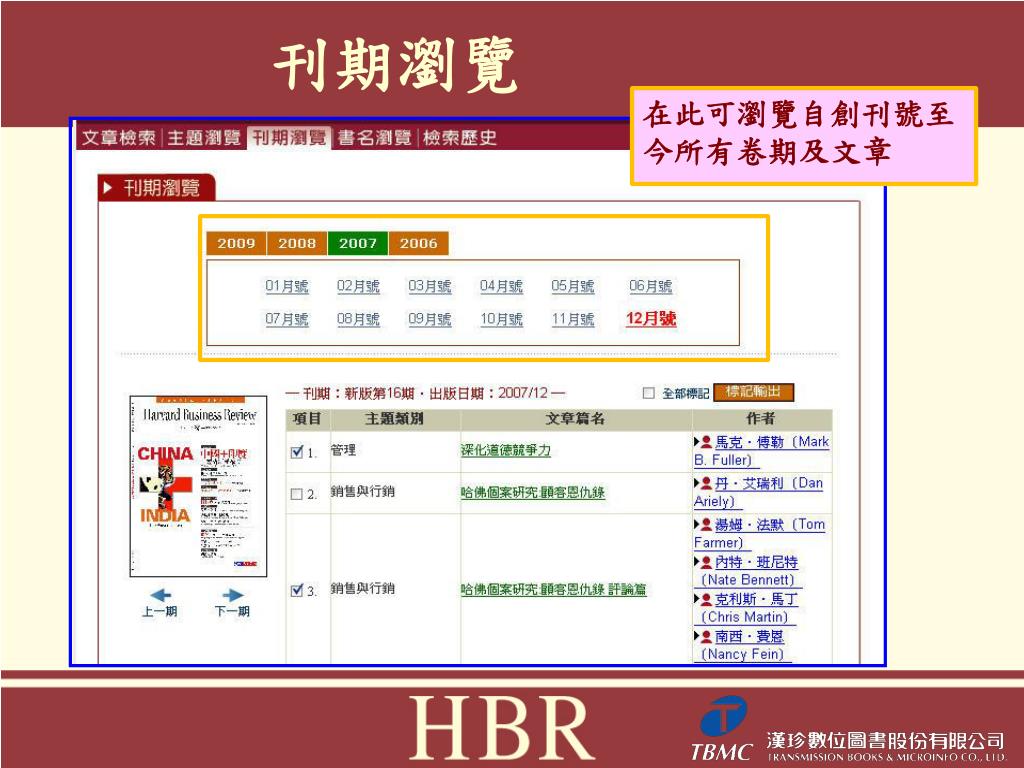
Task: Select the 2006 year tab
Action: [419, 243]
